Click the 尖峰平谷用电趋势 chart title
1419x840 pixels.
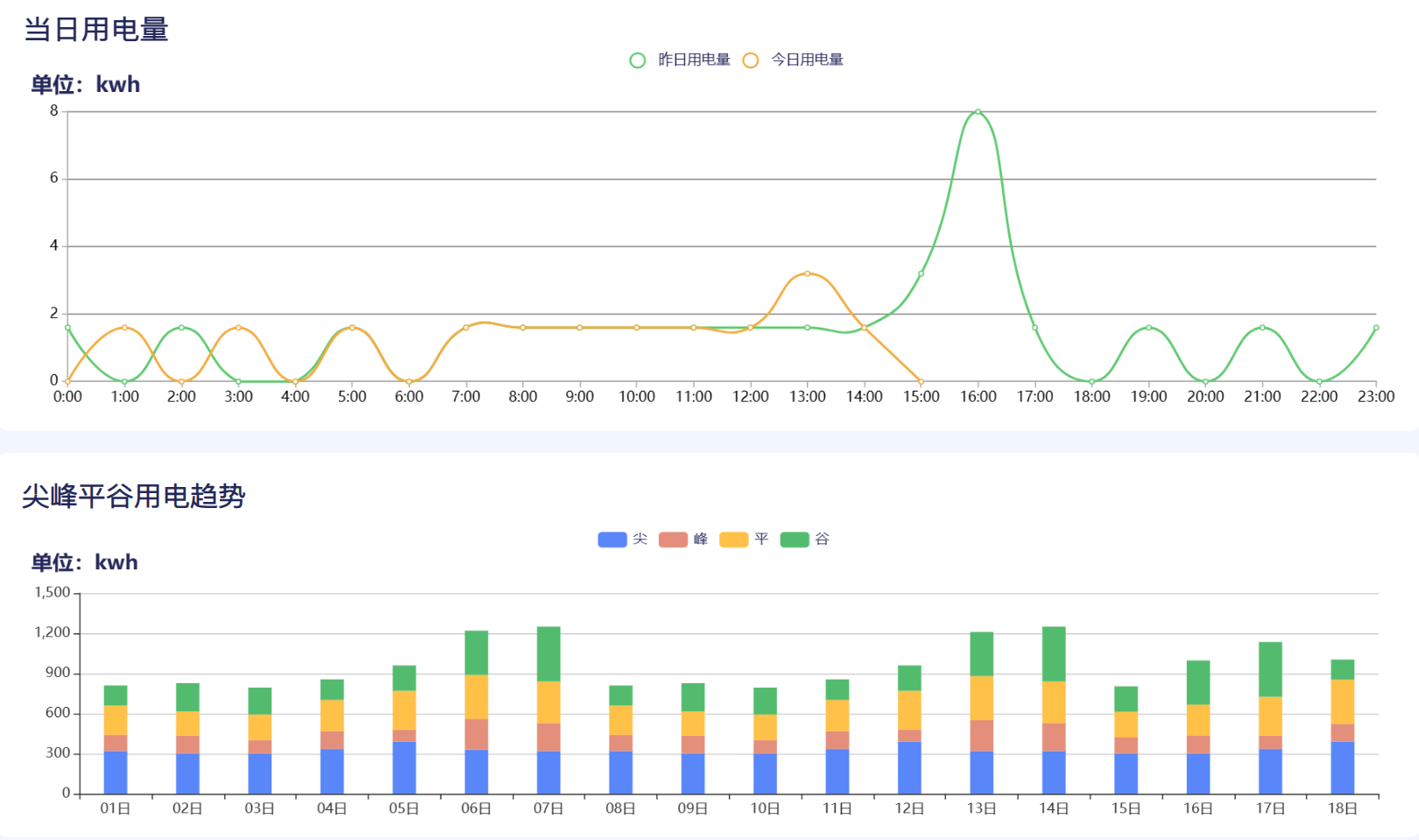[133, 497]
